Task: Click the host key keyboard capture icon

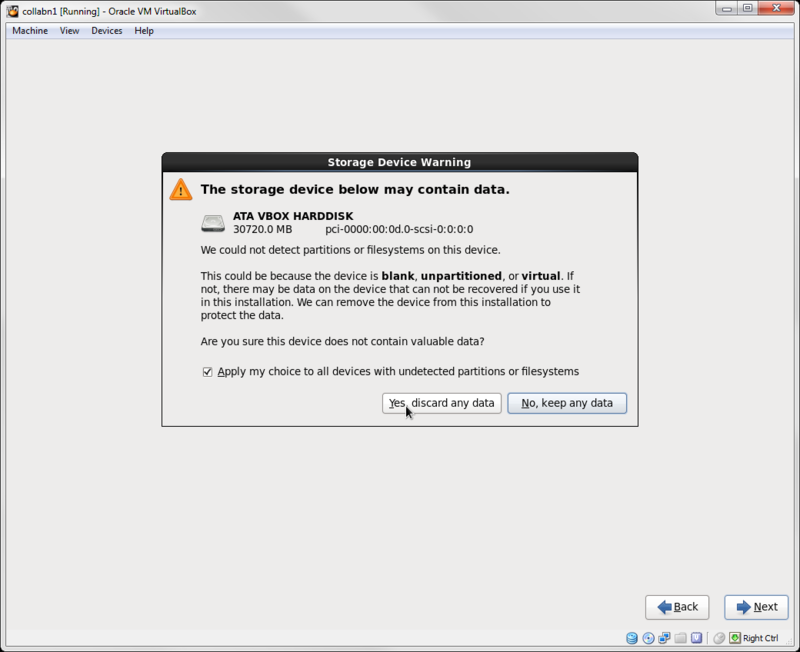Action: (735, 638)
